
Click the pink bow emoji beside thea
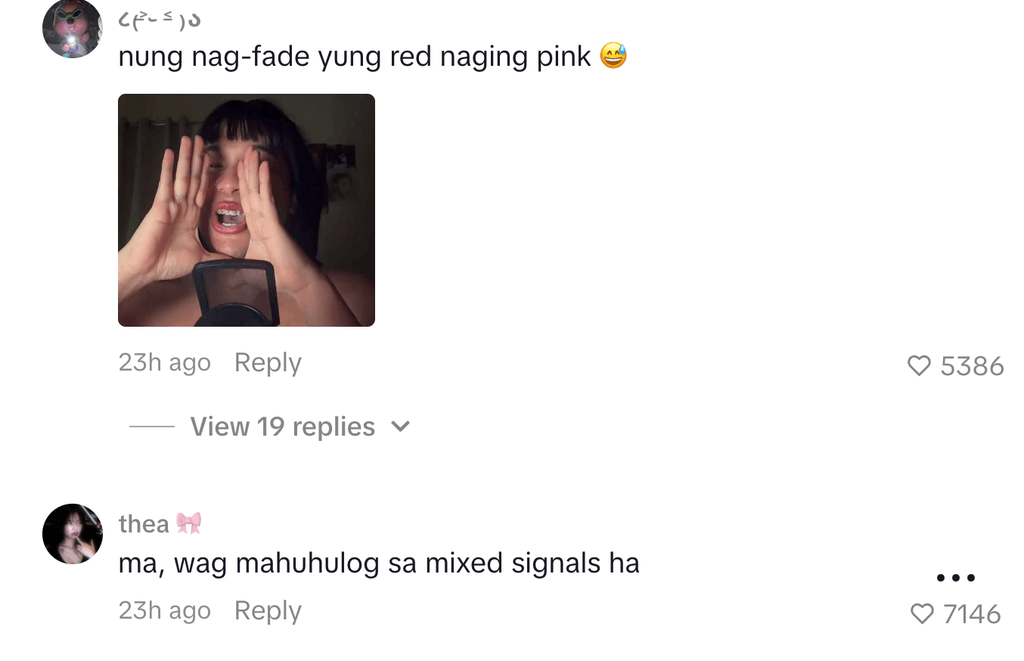189,523
